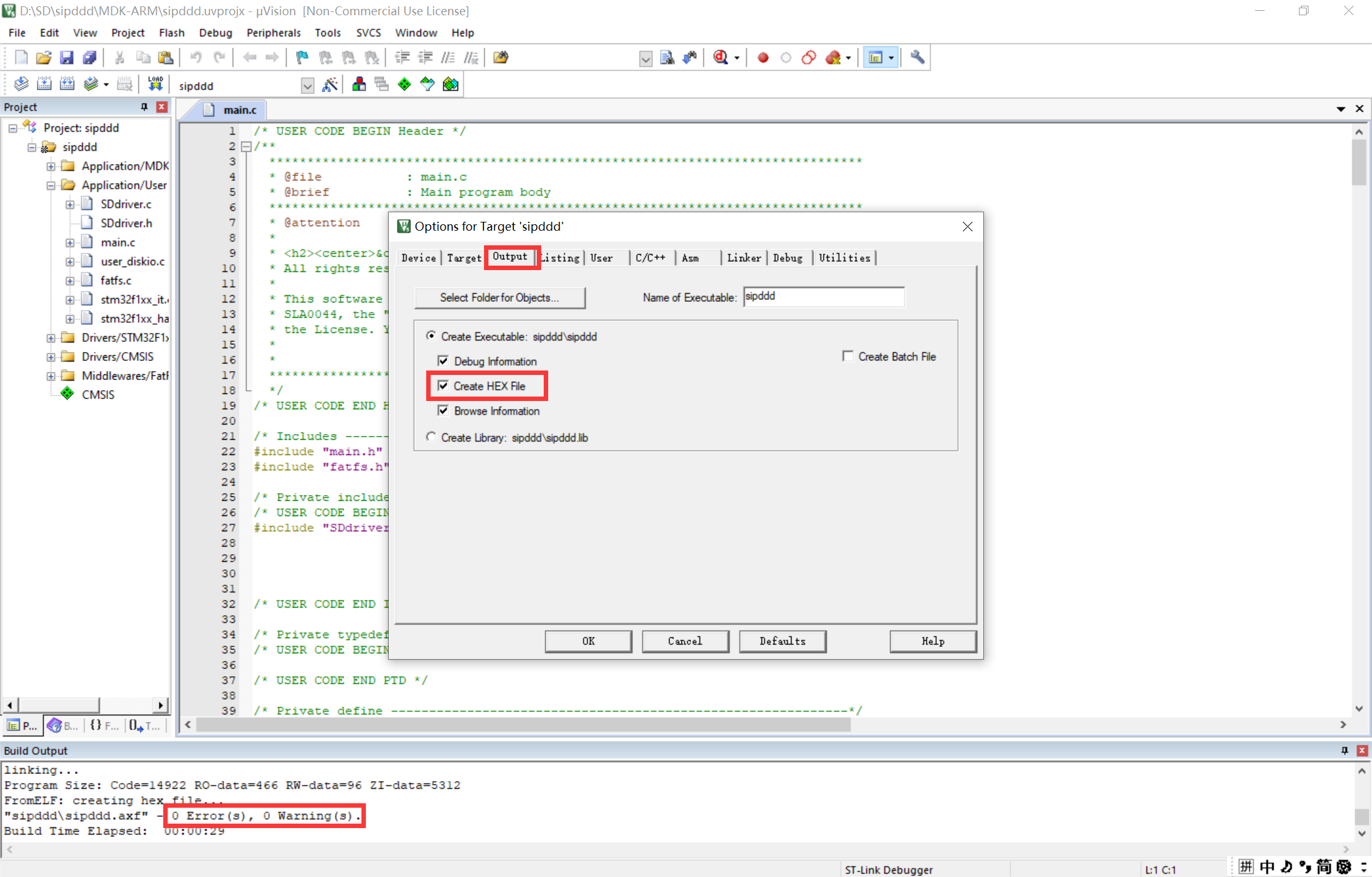
Task: Click the Configuration wrench icon
Action: 917,58
